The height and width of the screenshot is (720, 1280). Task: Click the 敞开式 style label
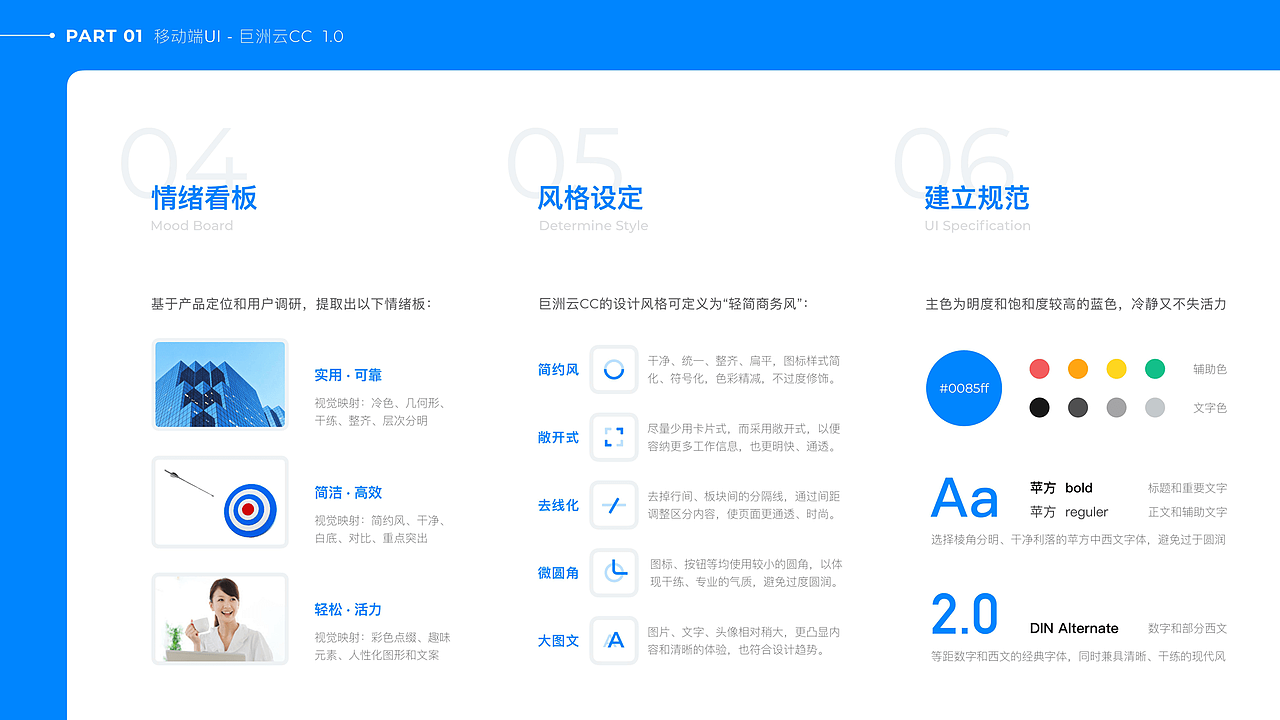click(558, 438)
